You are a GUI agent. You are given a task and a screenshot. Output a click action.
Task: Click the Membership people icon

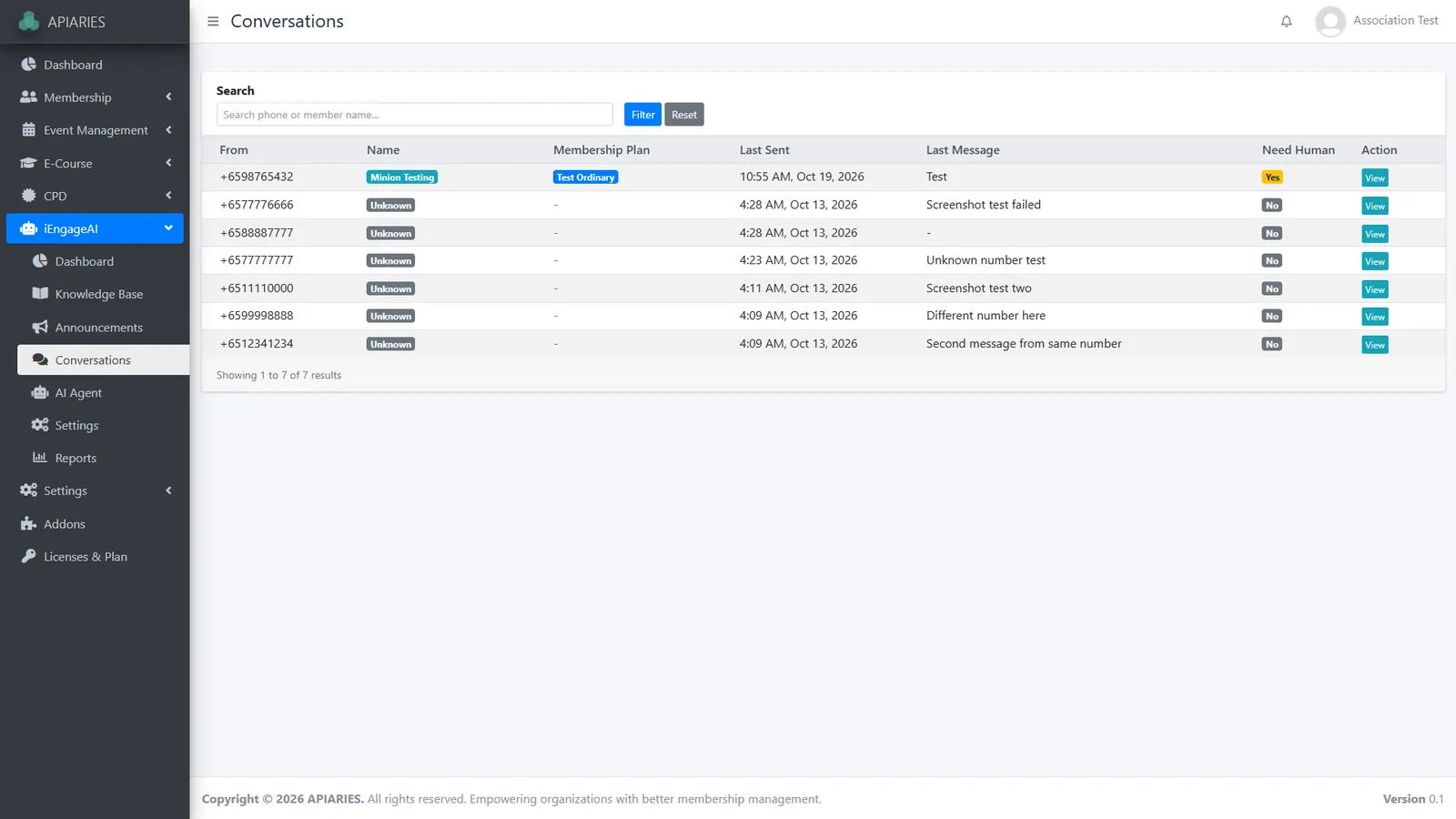[28, 97]
